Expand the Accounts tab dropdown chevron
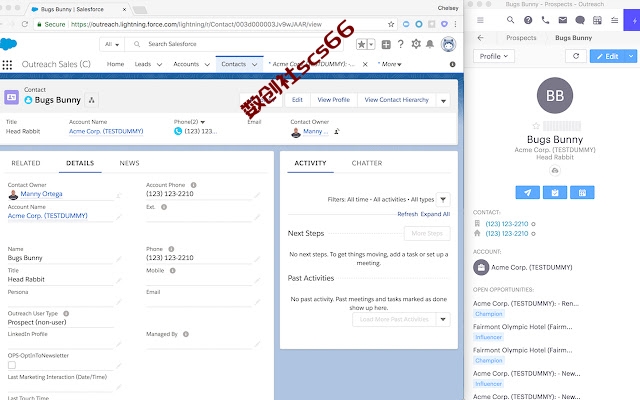 point(207,64)
